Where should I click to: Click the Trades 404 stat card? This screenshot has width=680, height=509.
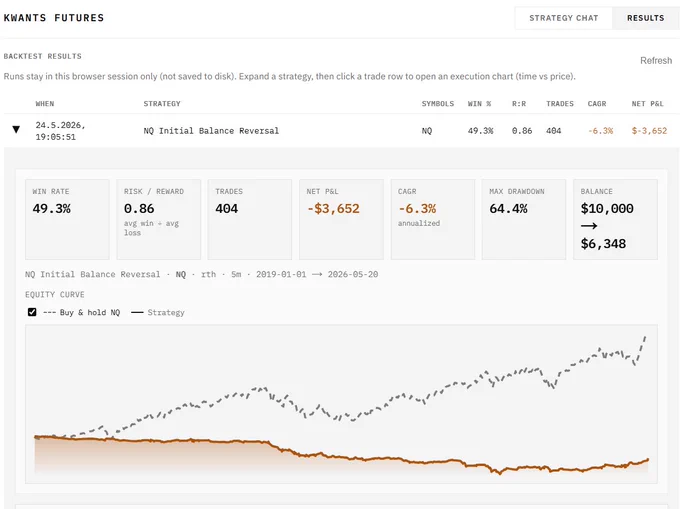[250, 219]
